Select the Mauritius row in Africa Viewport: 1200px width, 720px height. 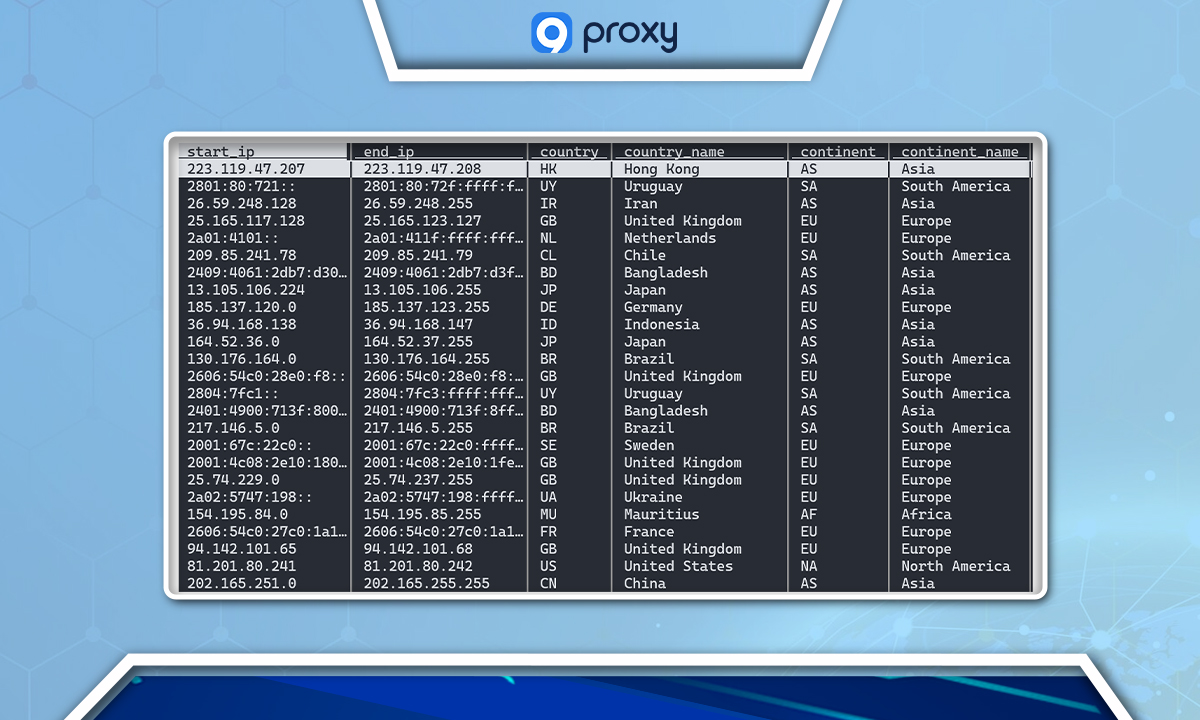pyautogui.click(x=600, y=514)
